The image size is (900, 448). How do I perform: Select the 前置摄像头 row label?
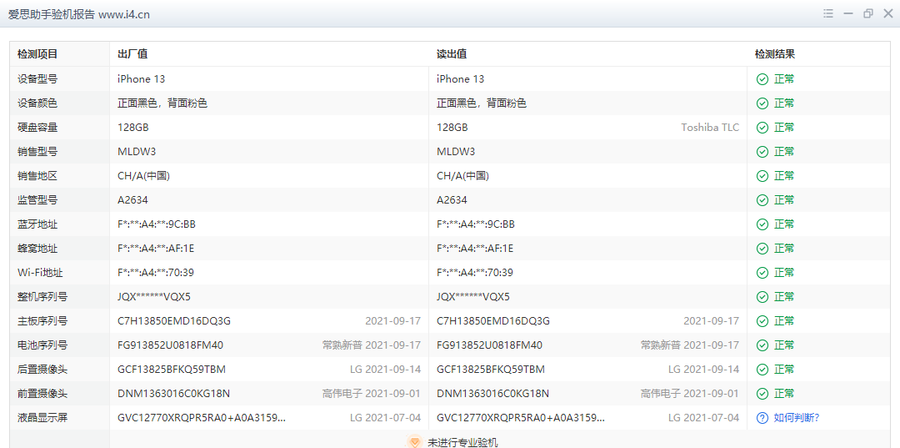point(42,394)
